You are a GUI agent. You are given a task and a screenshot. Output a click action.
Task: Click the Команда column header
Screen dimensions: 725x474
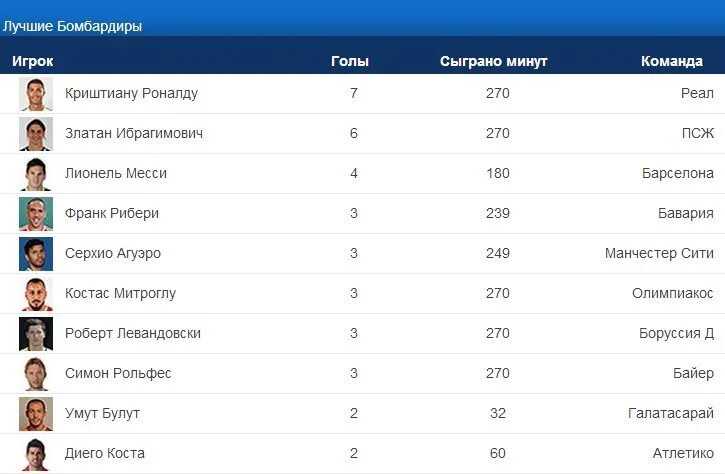[x=672, y=61]
